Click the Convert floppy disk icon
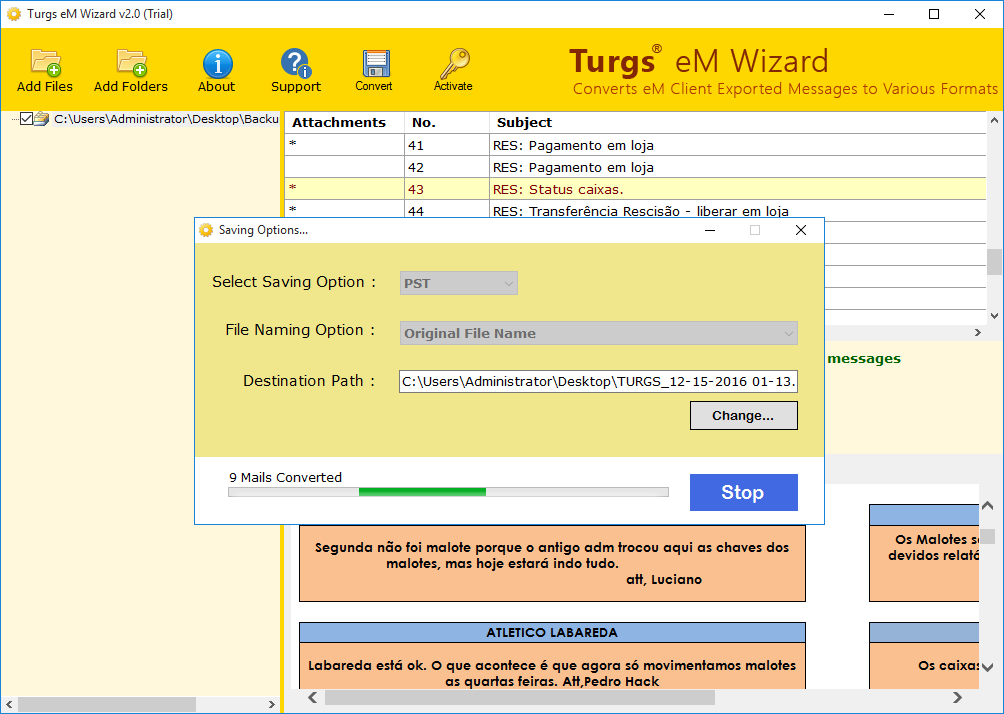 (375, 63)
